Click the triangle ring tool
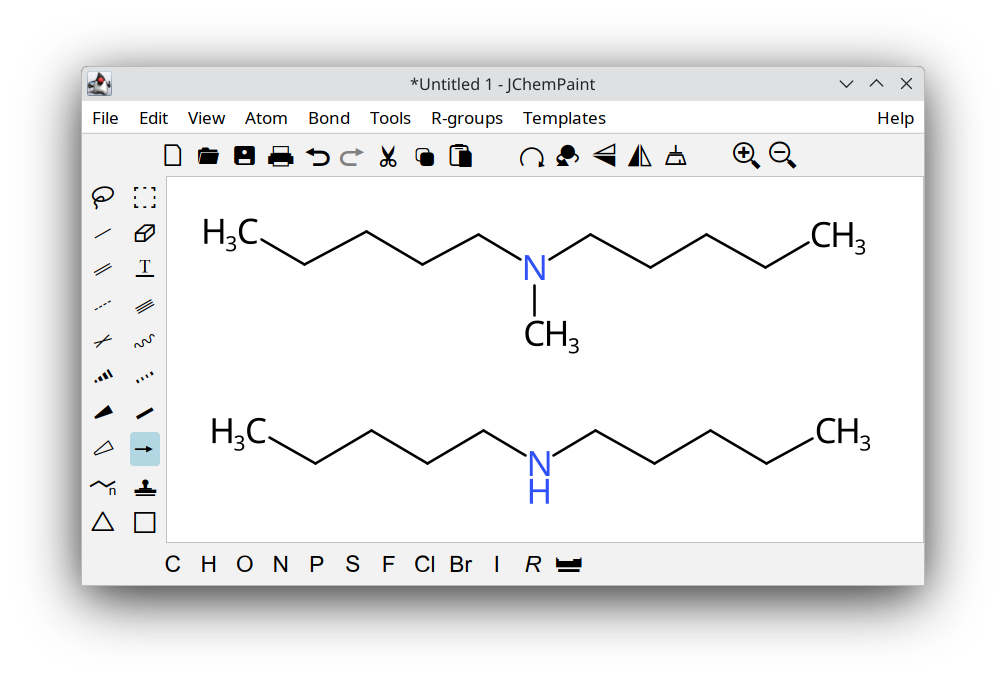1006x682 pixels. [103, 522]
